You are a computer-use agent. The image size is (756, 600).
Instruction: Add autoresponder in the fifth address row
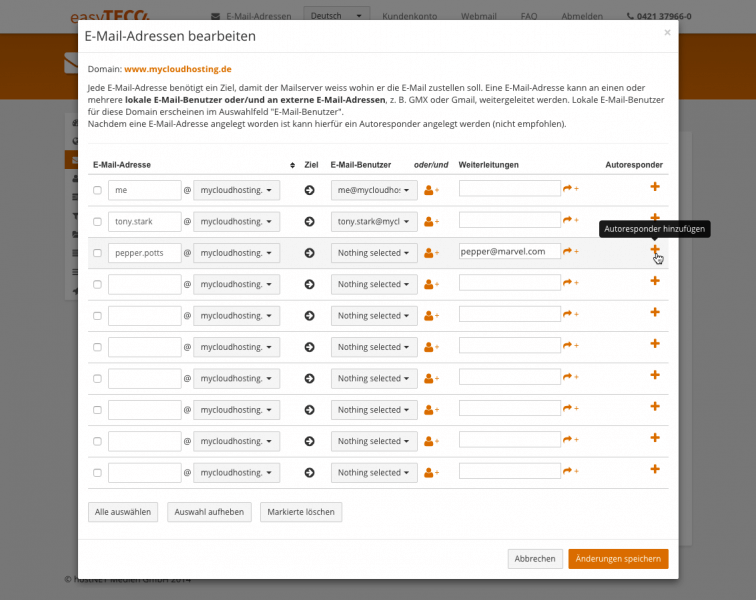[x=655, y=312]
